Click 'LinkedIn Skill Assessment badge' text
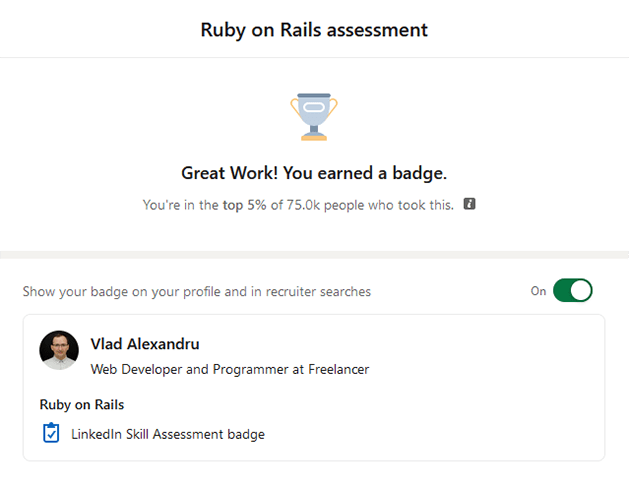 click(x=168, y=434)
